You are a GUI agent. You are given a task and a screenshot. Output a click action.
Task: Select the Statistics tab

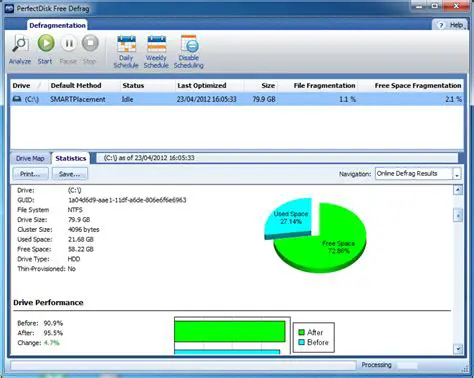tap(71, 158)
